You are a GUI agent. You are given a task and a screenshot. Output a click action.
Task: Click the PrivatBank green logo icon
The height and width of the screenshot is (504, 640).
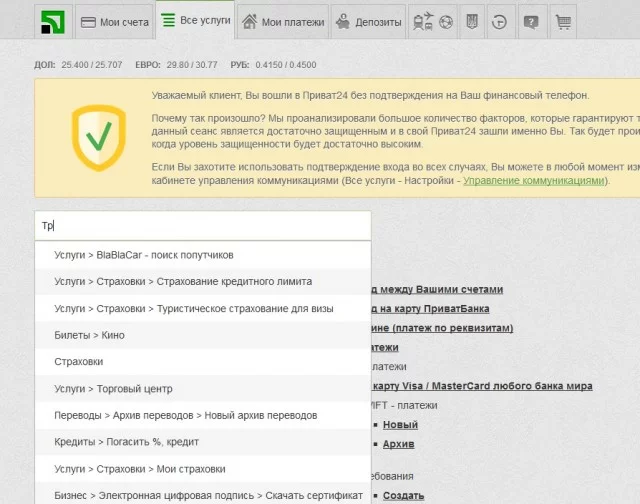tap(53, 22)
